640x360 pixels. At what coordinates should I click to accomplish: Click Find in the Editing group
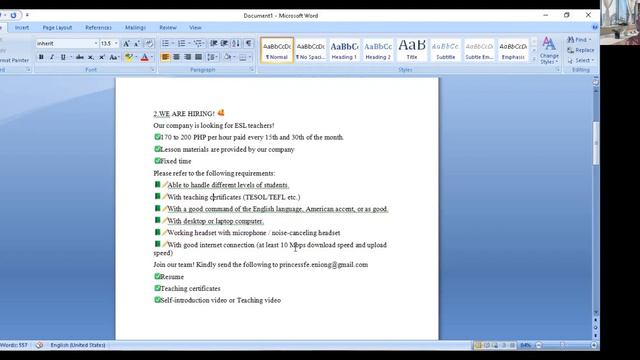point(580,40)
